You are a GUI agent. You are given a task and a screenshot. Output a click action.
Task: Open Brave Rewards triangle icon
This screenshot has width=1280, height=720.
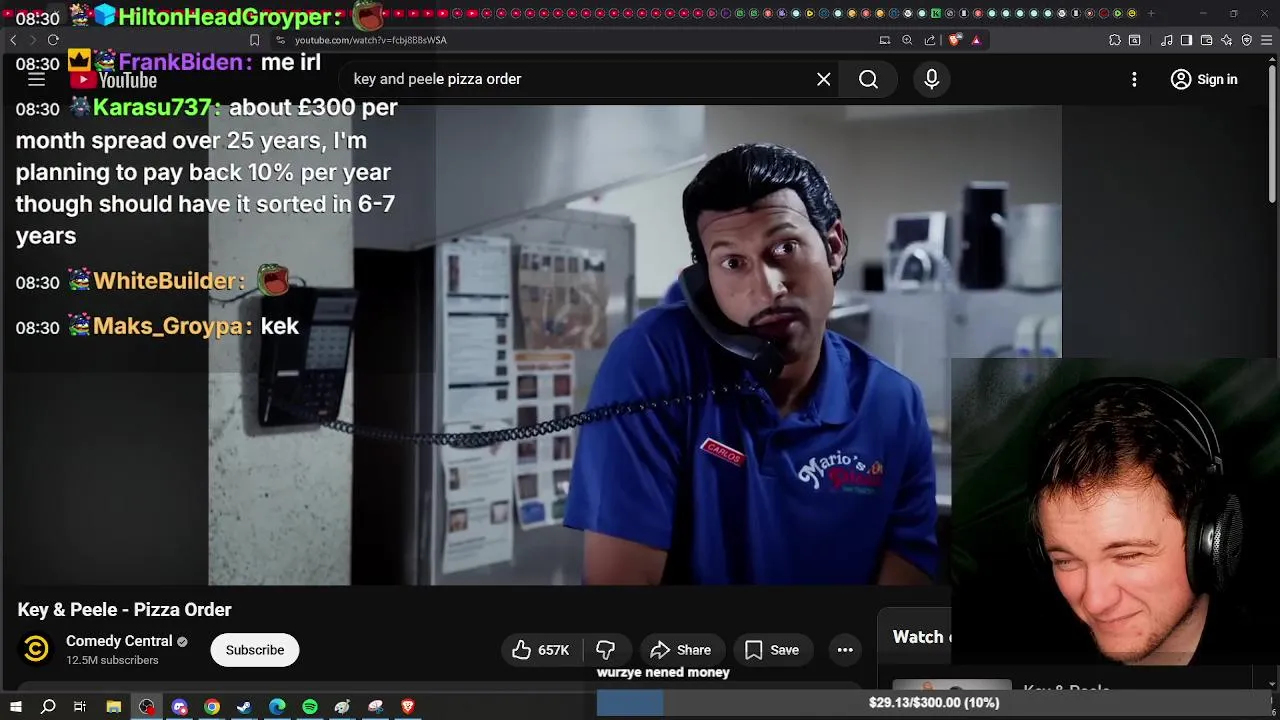[x=976, y=40]
